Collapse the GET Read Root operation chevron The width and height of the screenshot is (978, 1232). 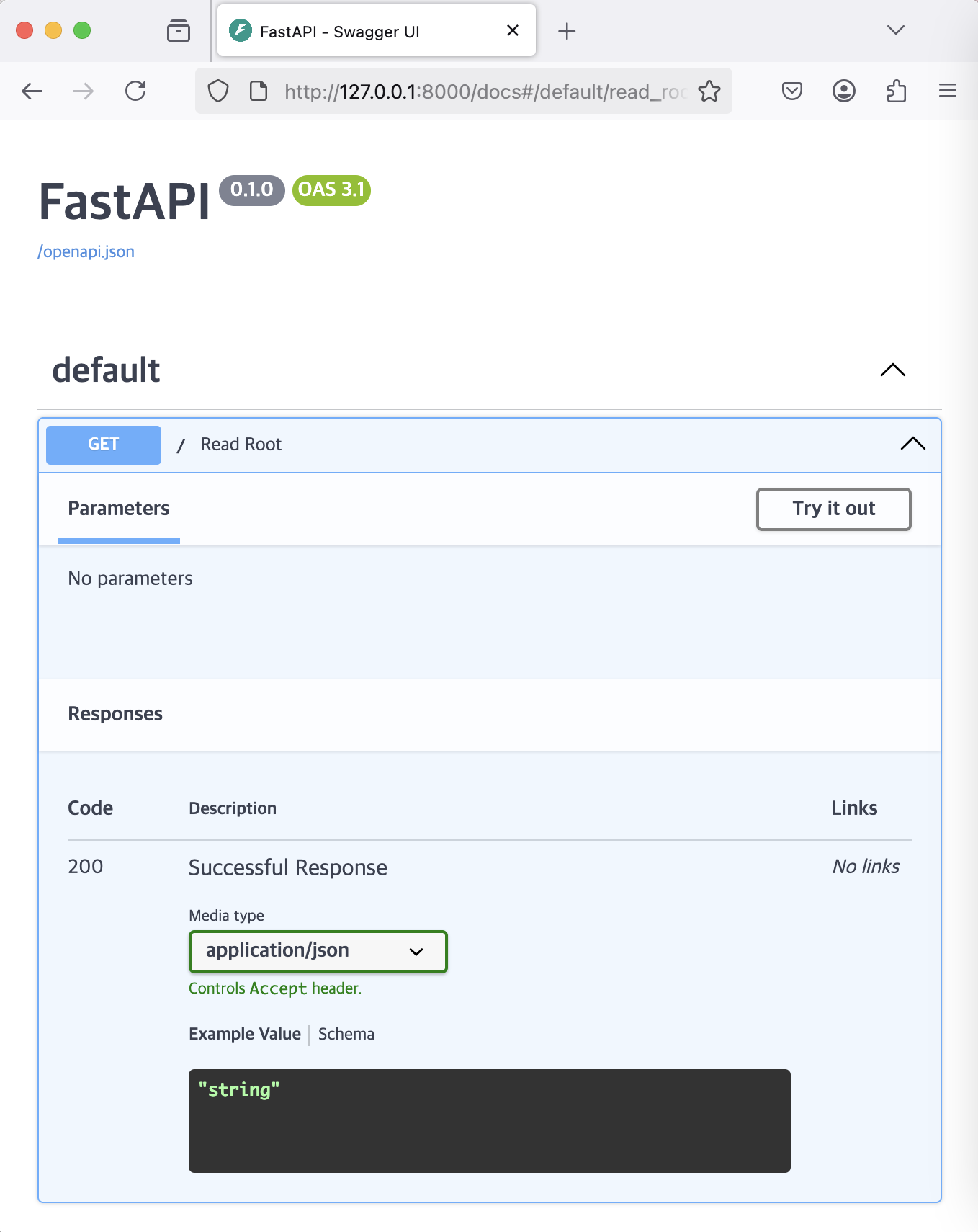click(913, 444)
